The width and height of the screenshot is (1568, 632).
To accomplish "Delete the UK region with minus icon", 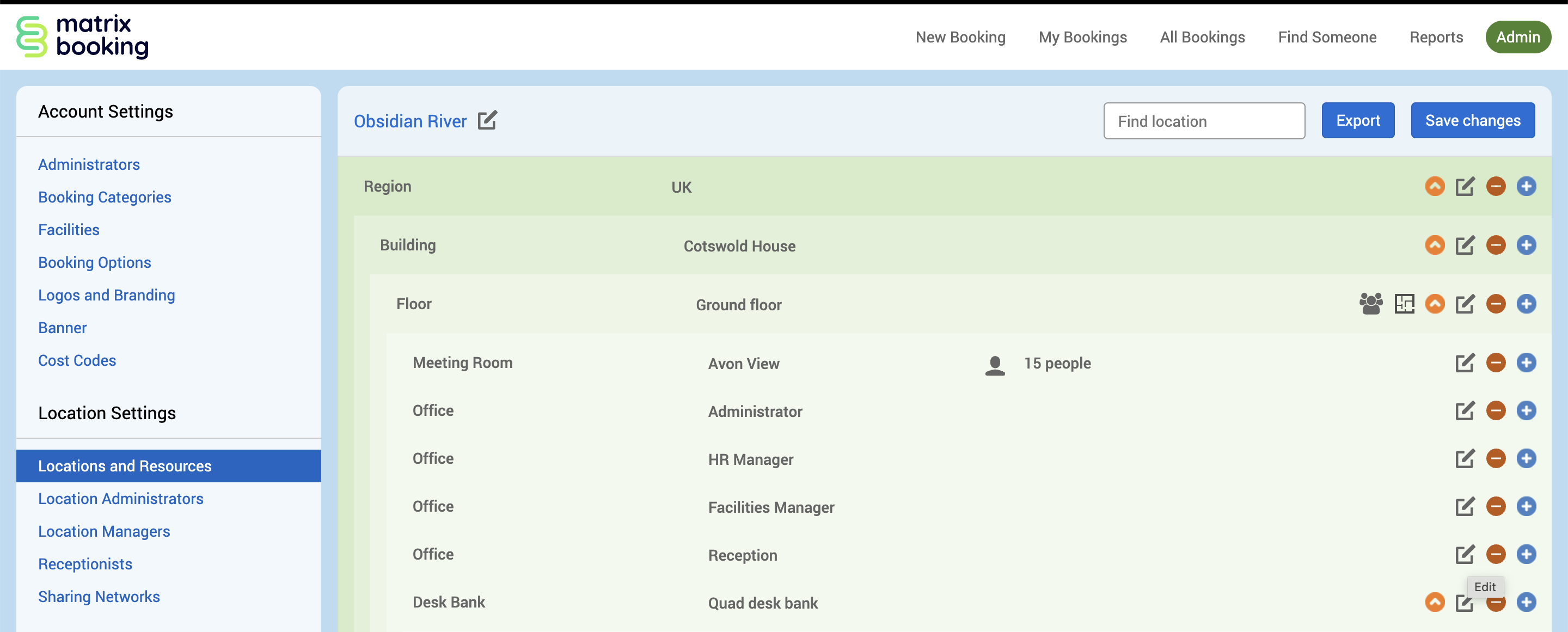I will coord(1495,186).
